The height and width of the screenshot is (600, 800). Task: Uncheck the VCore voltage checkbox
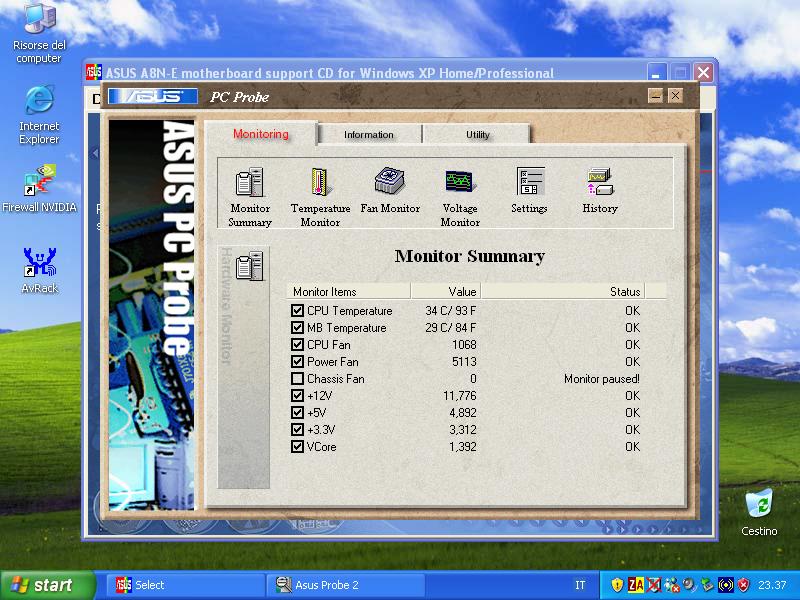tap(297, 446)
